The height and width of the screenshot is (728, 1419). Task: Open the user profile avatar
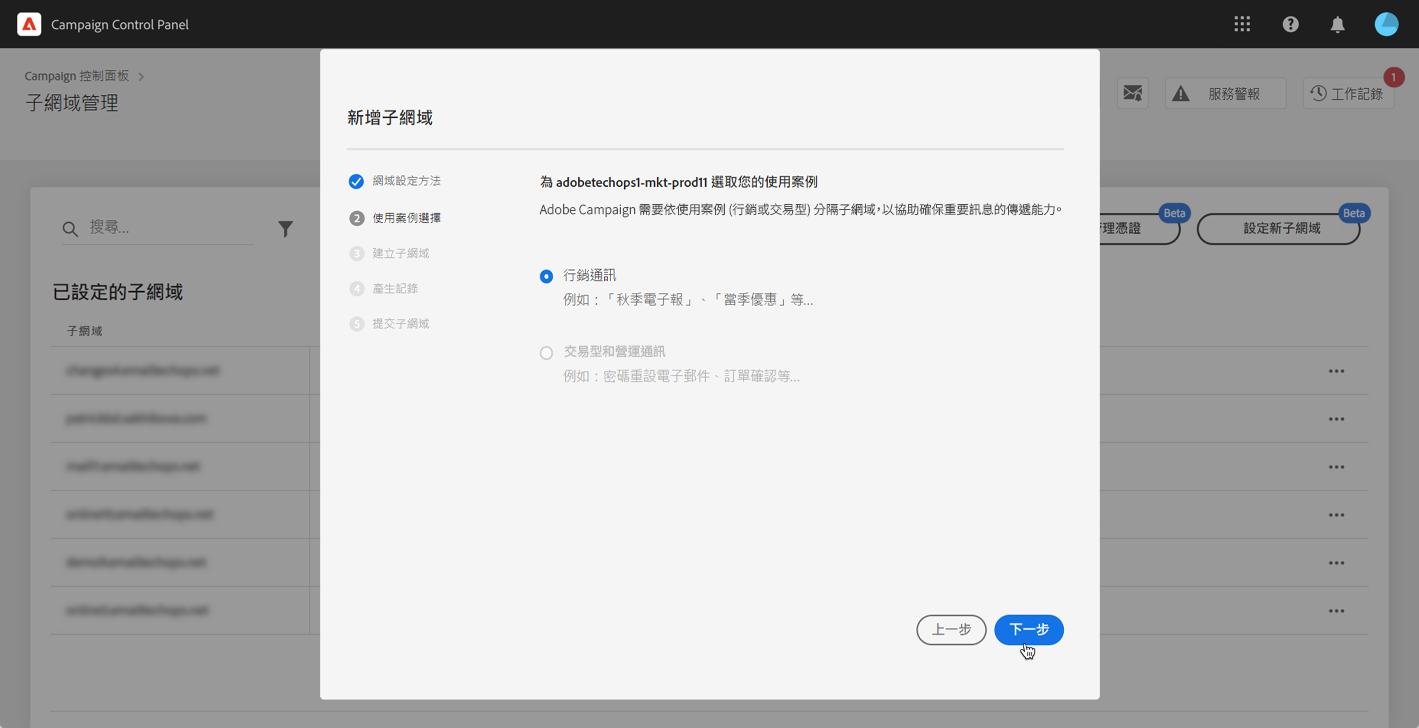pos(1386,24)
